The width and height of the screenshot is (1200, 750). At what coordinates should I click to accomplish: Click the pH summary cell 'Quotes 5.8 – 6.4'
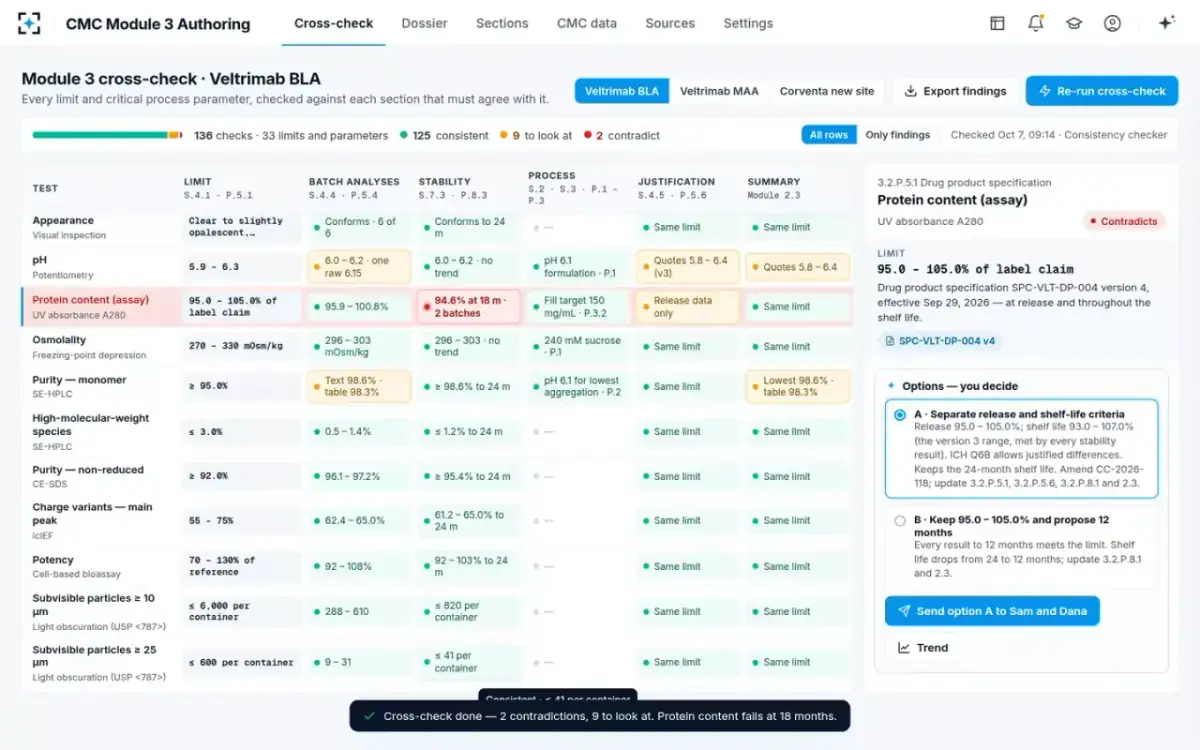pyautogui.click(x=798, y=267)
